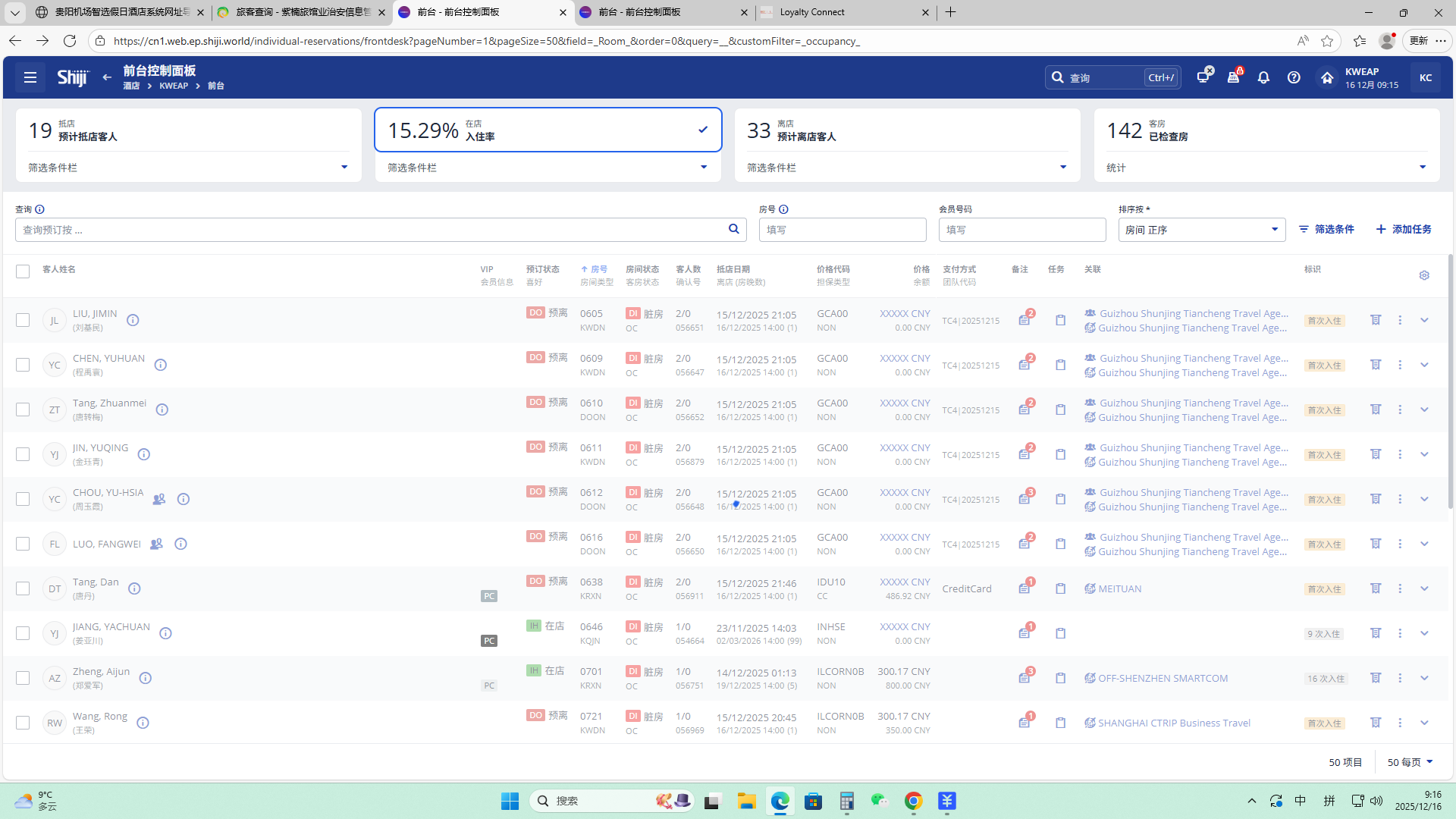
Task: Click the home icon beside KWEAP
Action: (x=1326, y=78)
